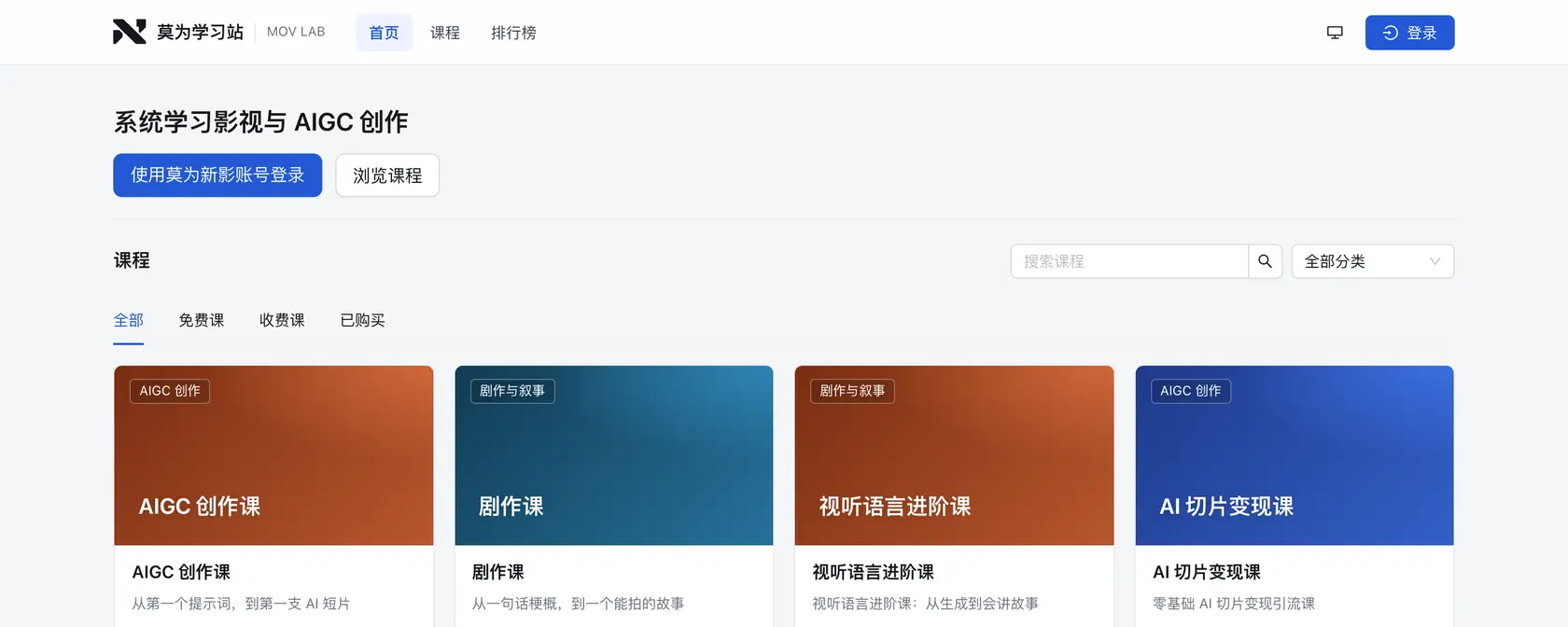Click the text 零基础 AI 切片变现引流课

pos(1234,604)
